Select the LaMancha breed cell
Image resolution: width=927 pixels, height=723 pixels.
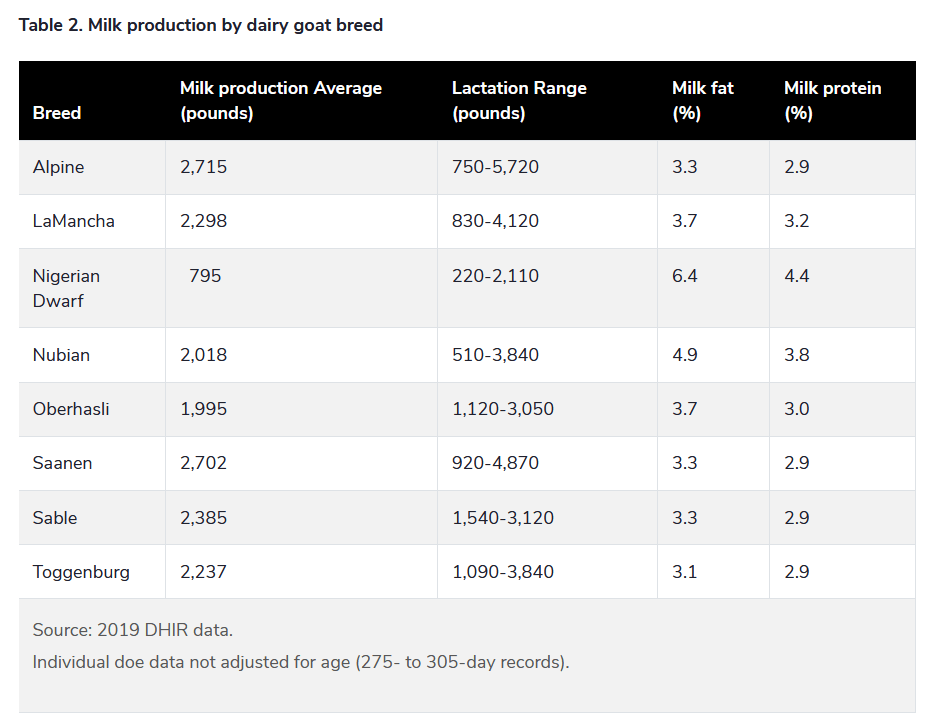click(73, 221)
